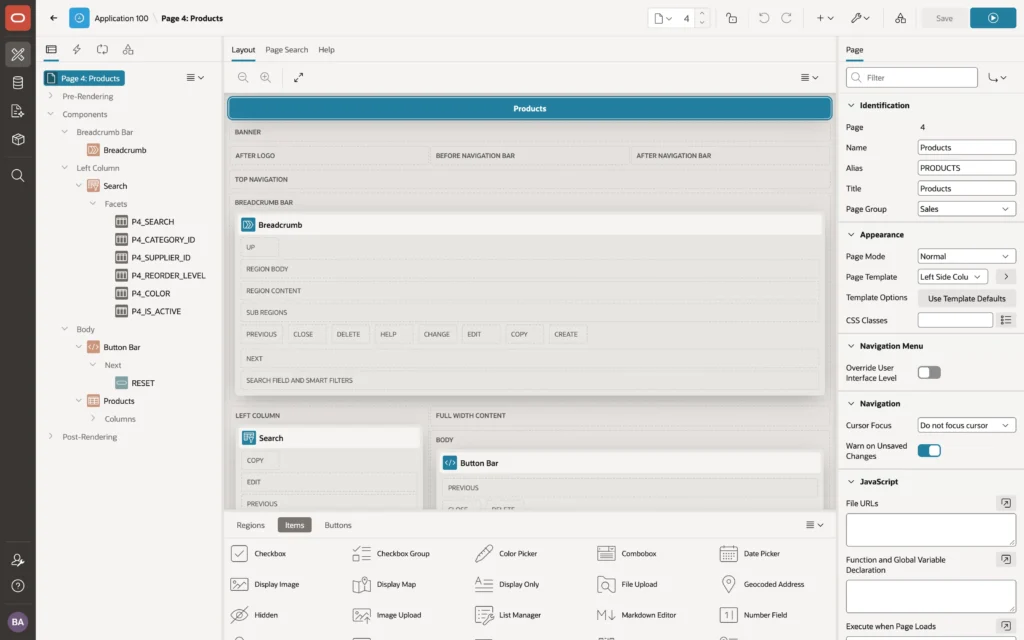This screenshot has height=640, width=1024.
Task: Open Page Template select list
Action: point(952,277)
